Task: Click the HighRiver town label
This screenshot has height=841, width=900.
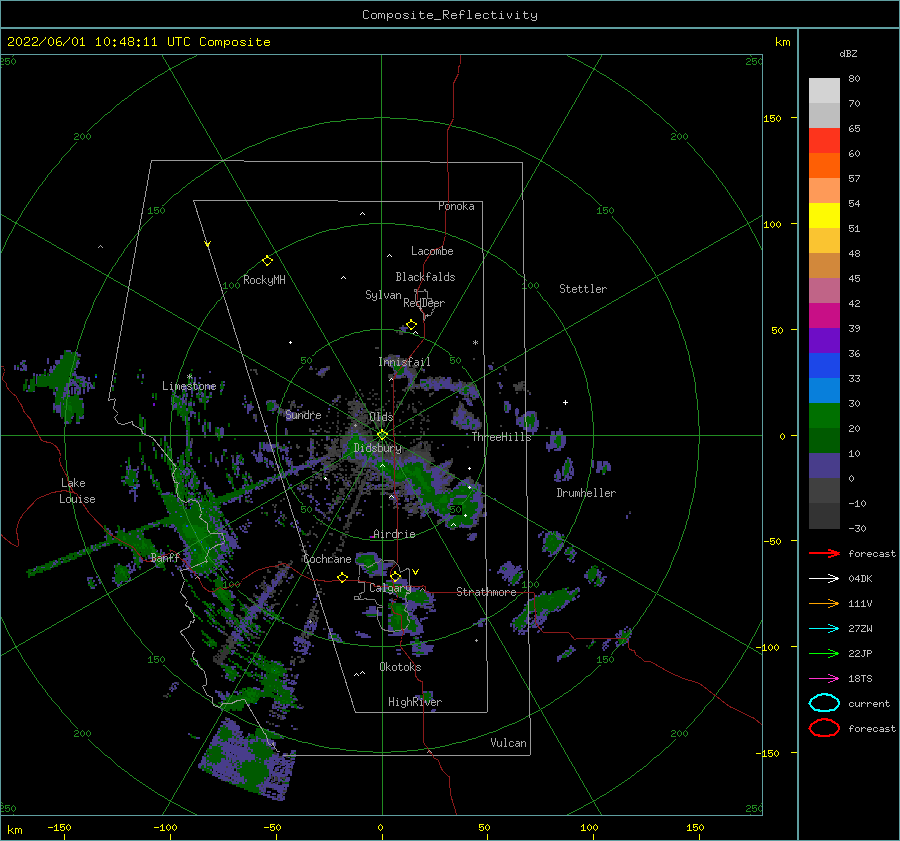Action: coord(415,702)
